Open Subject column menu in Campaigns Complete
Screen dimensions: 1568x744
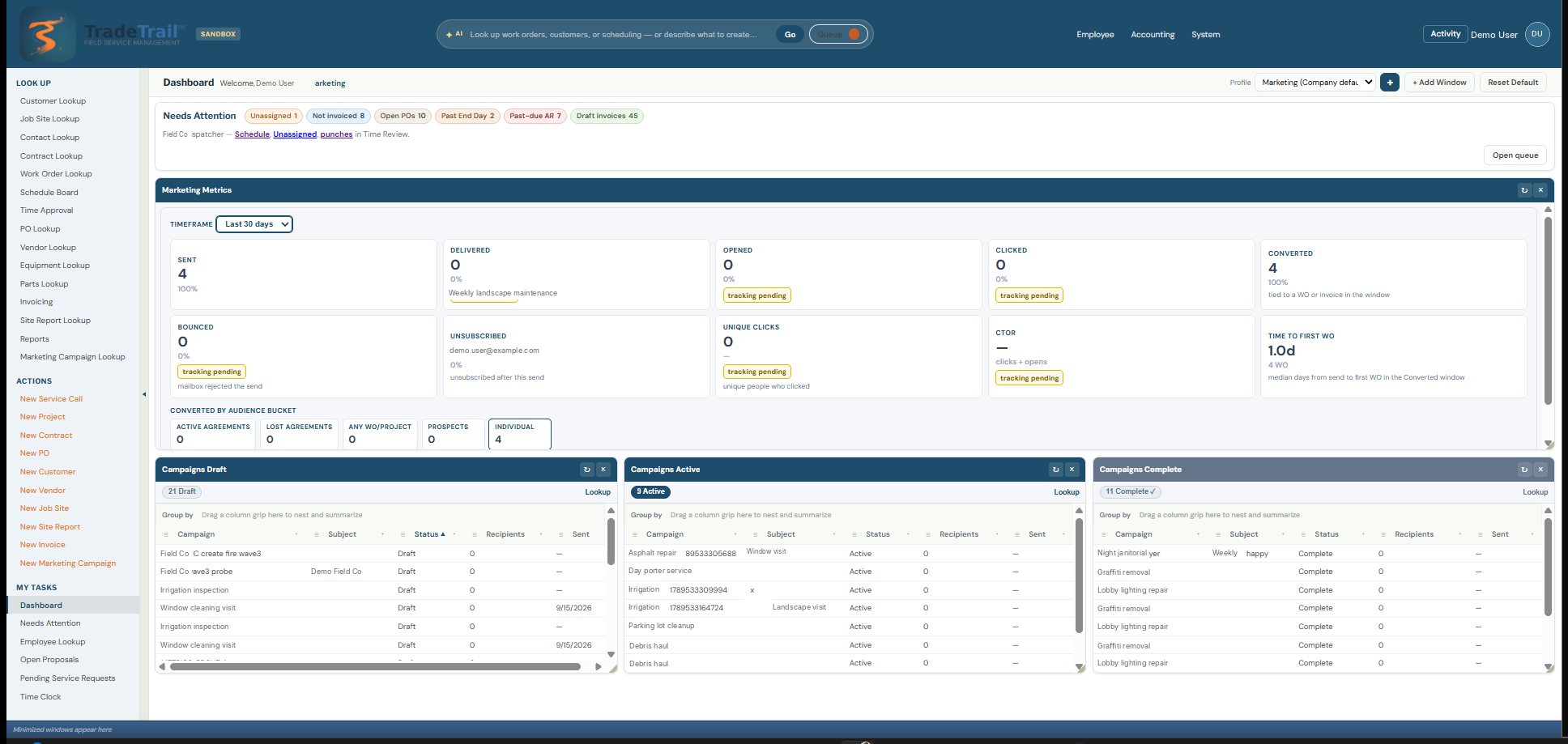point(1284,534)
